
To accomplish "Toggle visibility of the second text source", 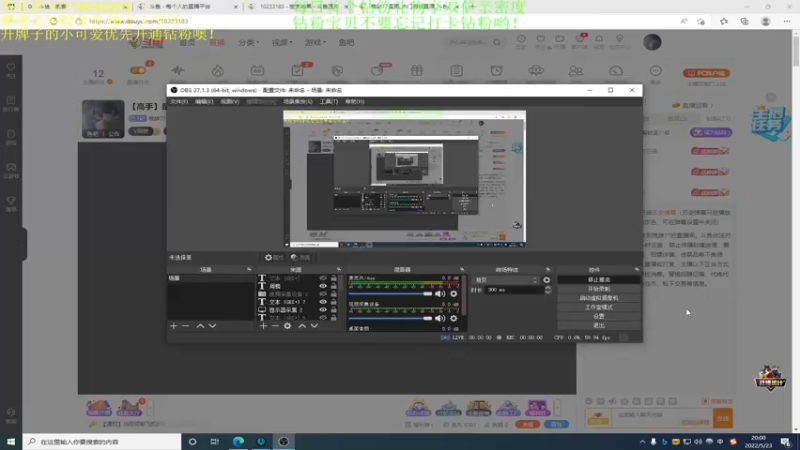I will coord(322,286).
